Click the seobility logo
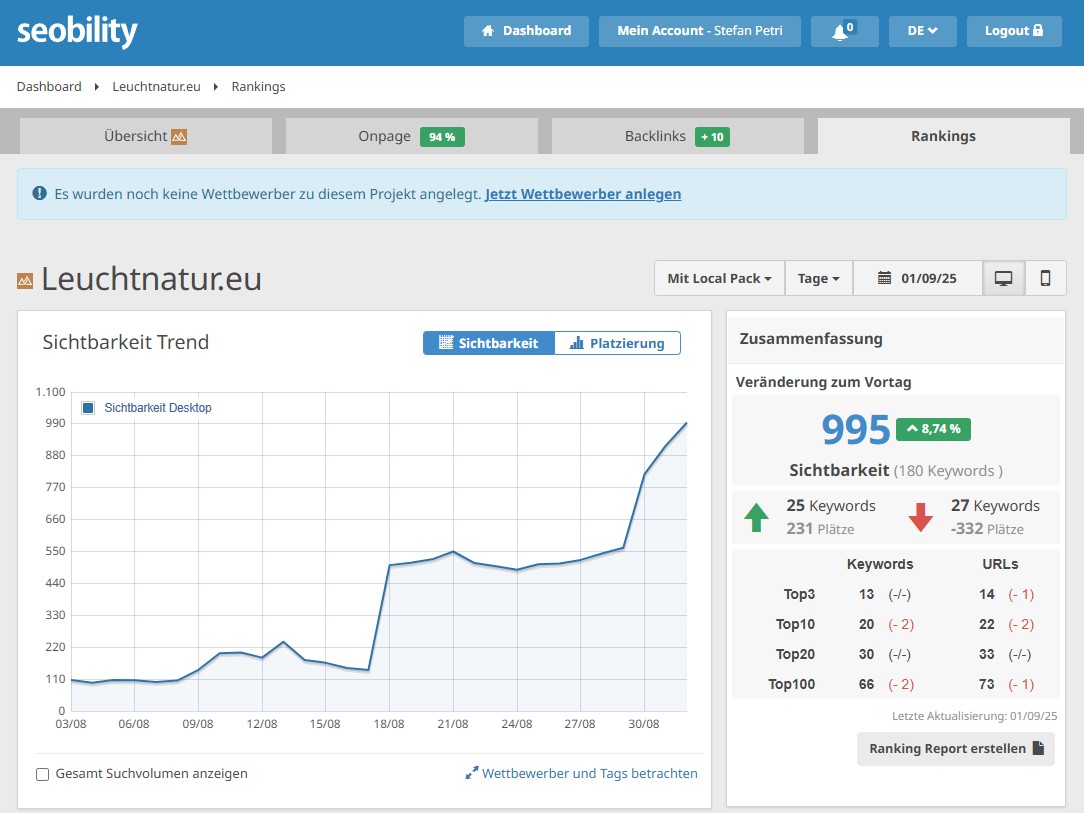1084x813 pixels. click(x=77, y=31)
